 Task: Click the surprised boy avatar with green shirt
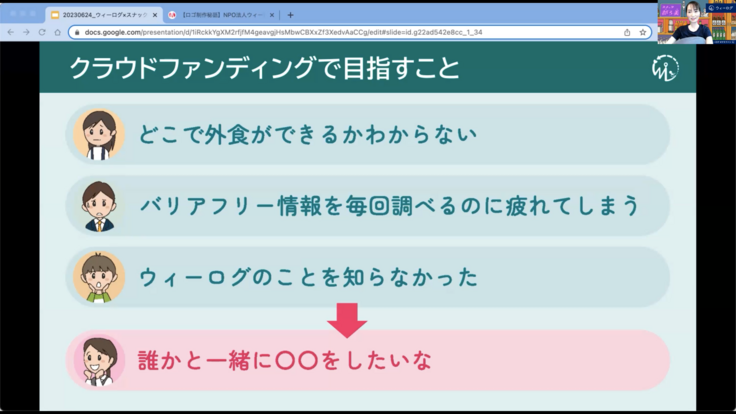[x=99, y=277]
